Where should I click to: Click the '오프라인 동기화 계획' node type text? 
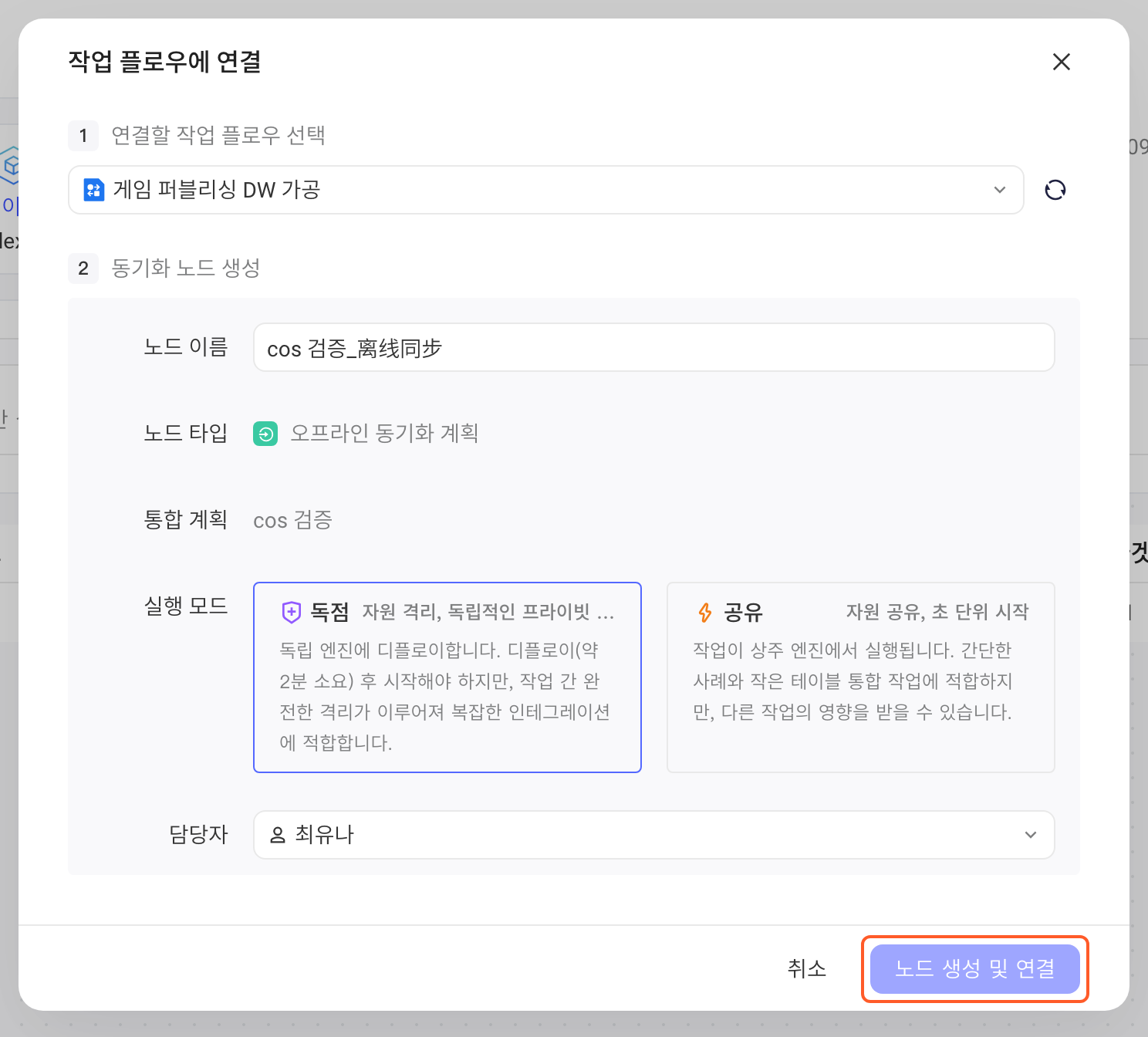384,434
